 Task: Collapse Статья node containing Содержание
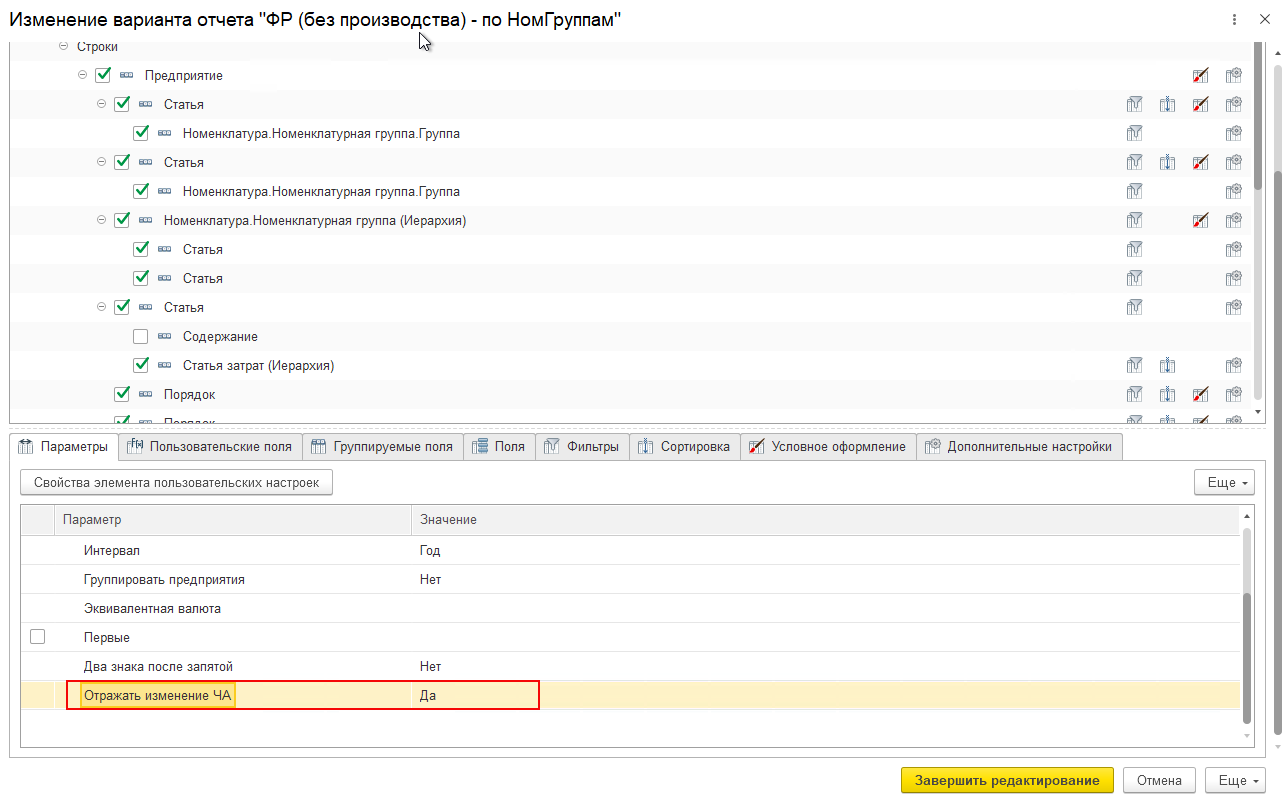coord(102,307)
